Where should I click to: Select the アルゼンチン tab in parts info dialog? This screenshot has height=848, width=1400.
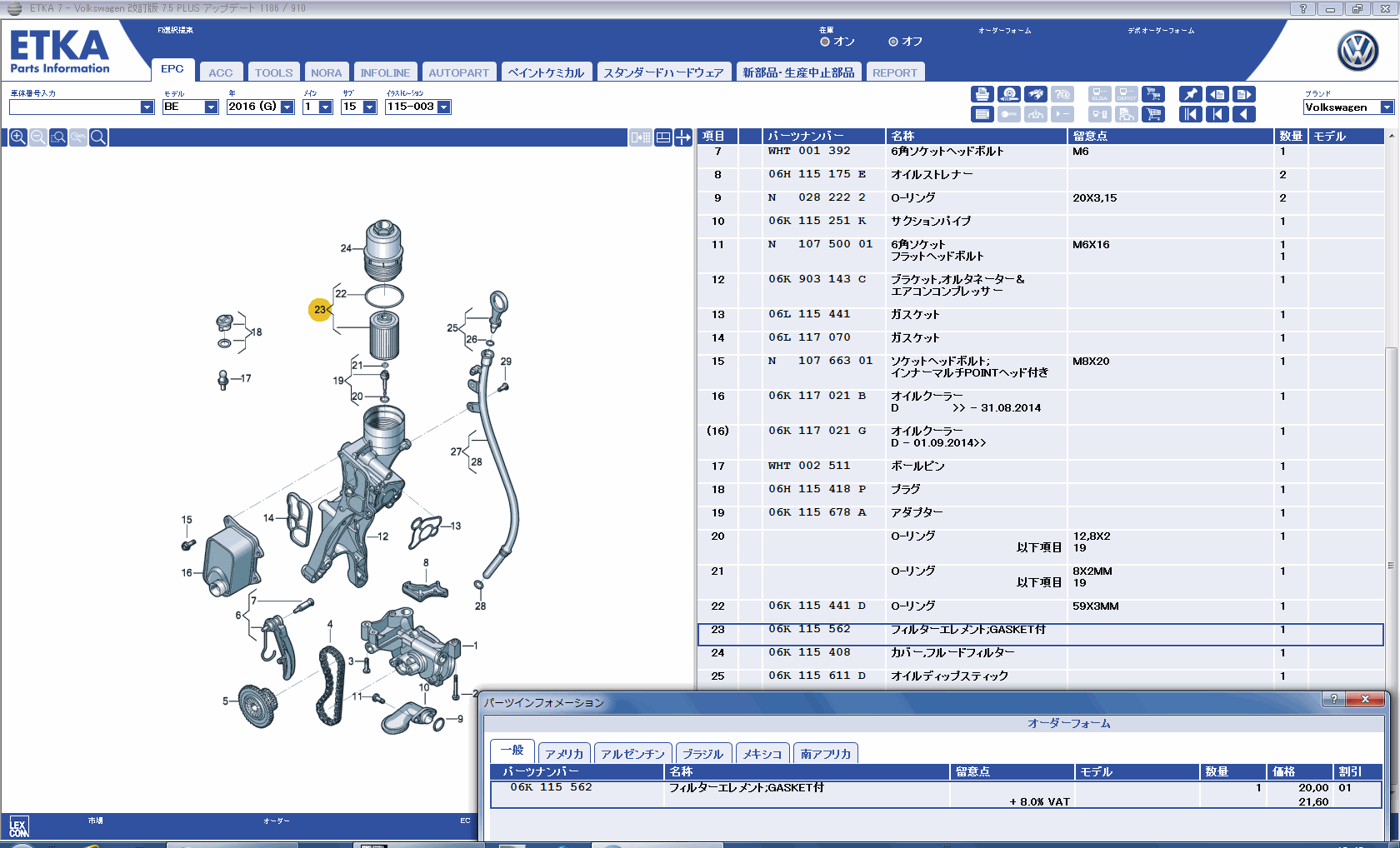(x=632, y=754)
